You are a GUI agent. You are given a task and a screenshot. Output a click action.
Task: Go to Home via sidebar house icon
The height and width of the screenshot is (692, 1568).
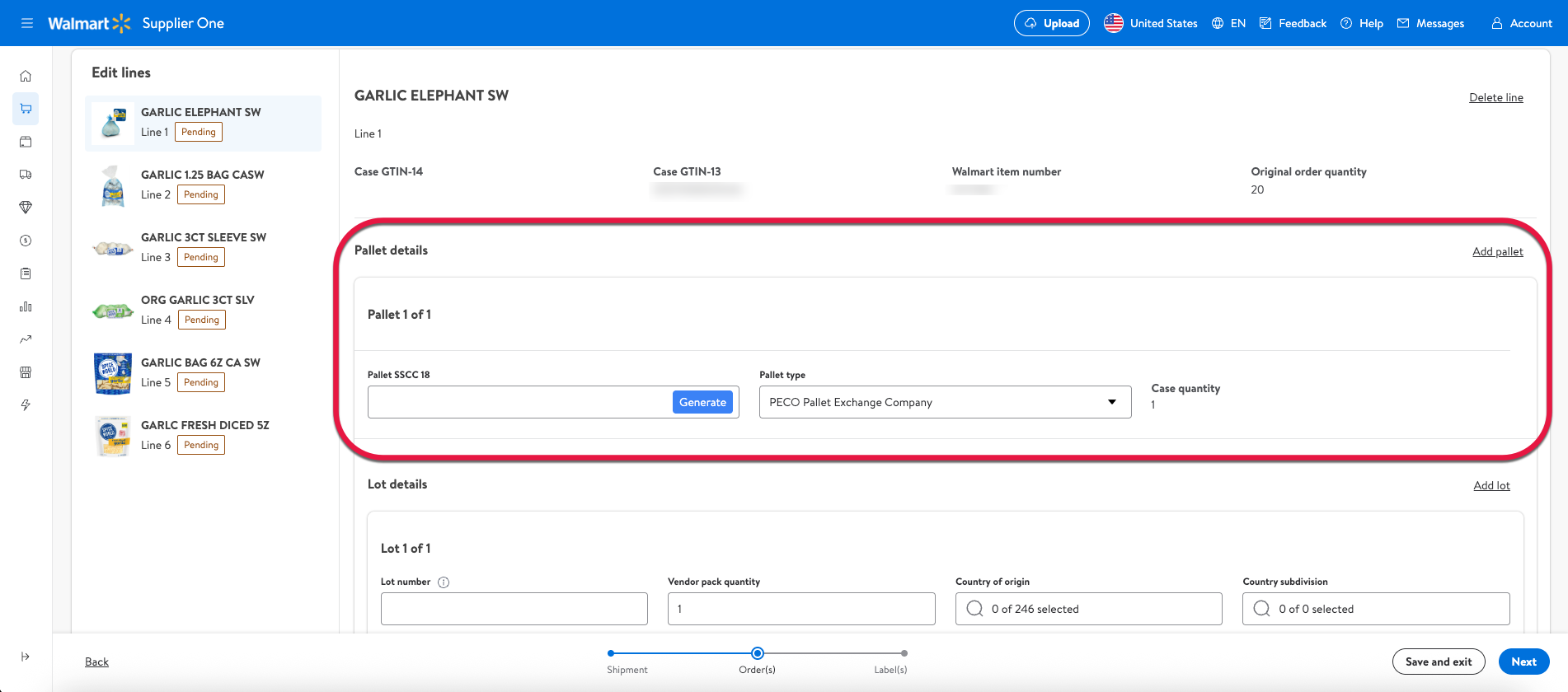click(26, 76)
